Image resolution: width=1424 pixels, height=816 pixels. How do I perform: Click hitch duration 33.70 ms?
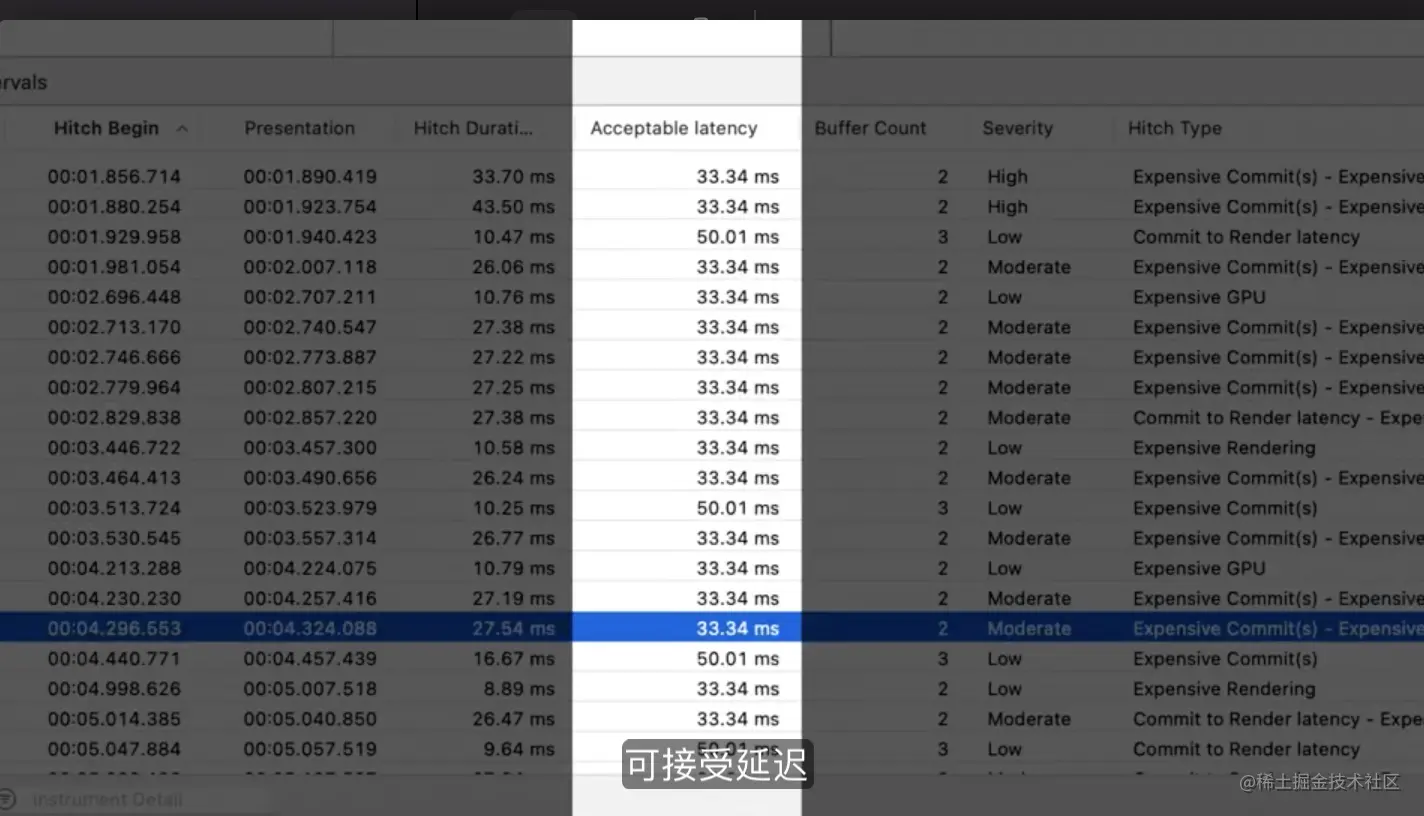click(514, 177)
